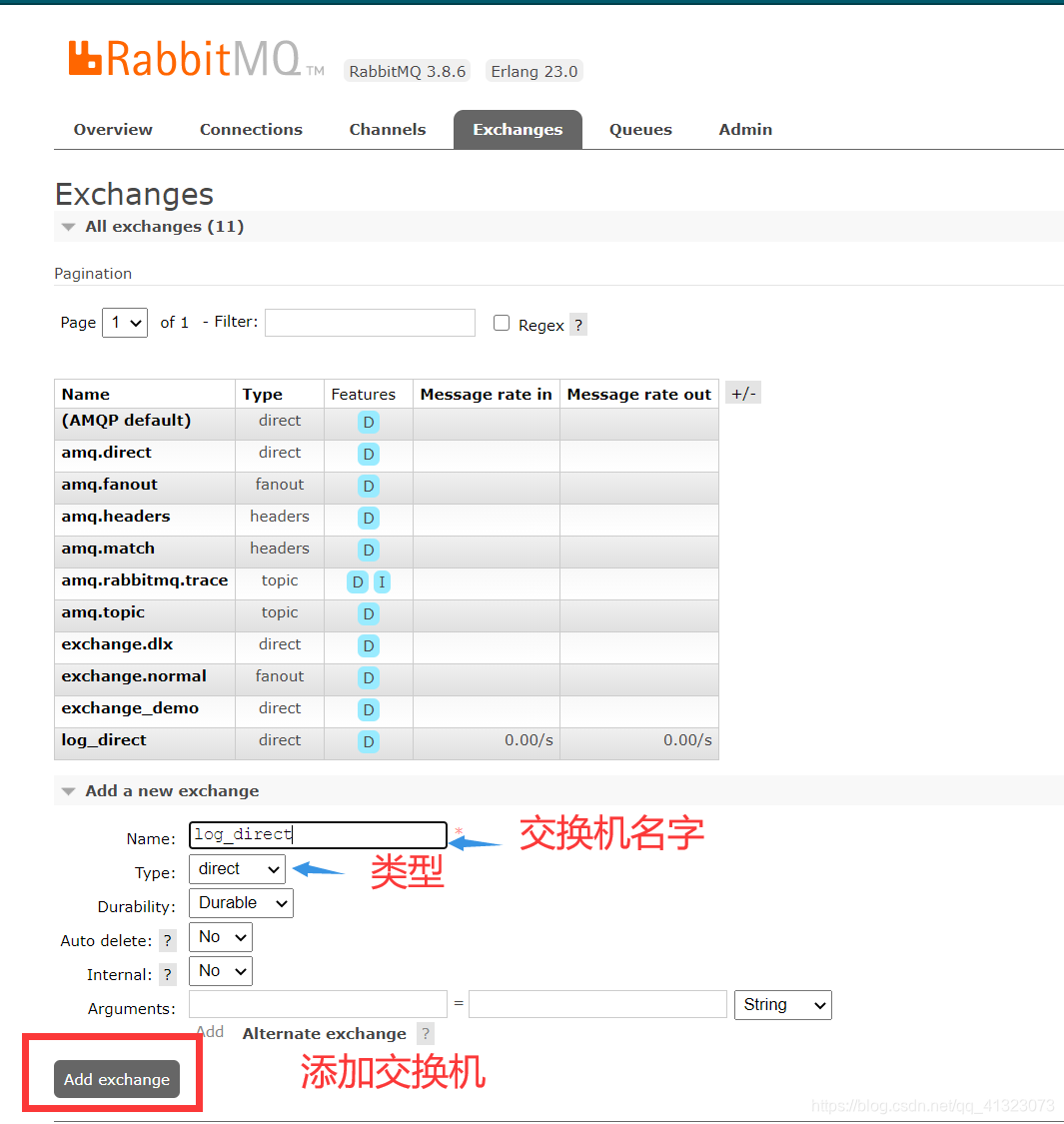Switch to the Admin tab
The width and height of the screenshot is (1064, 1124).
(x=745, y=130)
